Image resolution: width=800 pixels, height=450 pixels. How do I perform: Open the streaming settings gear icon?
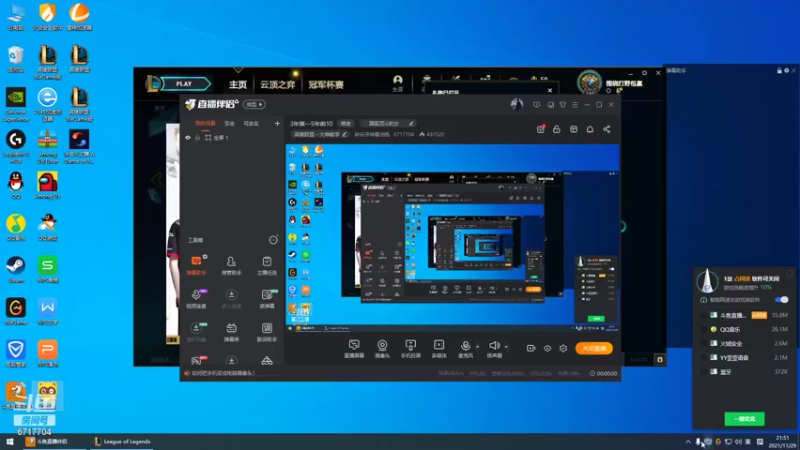click(x=563, y=348)
